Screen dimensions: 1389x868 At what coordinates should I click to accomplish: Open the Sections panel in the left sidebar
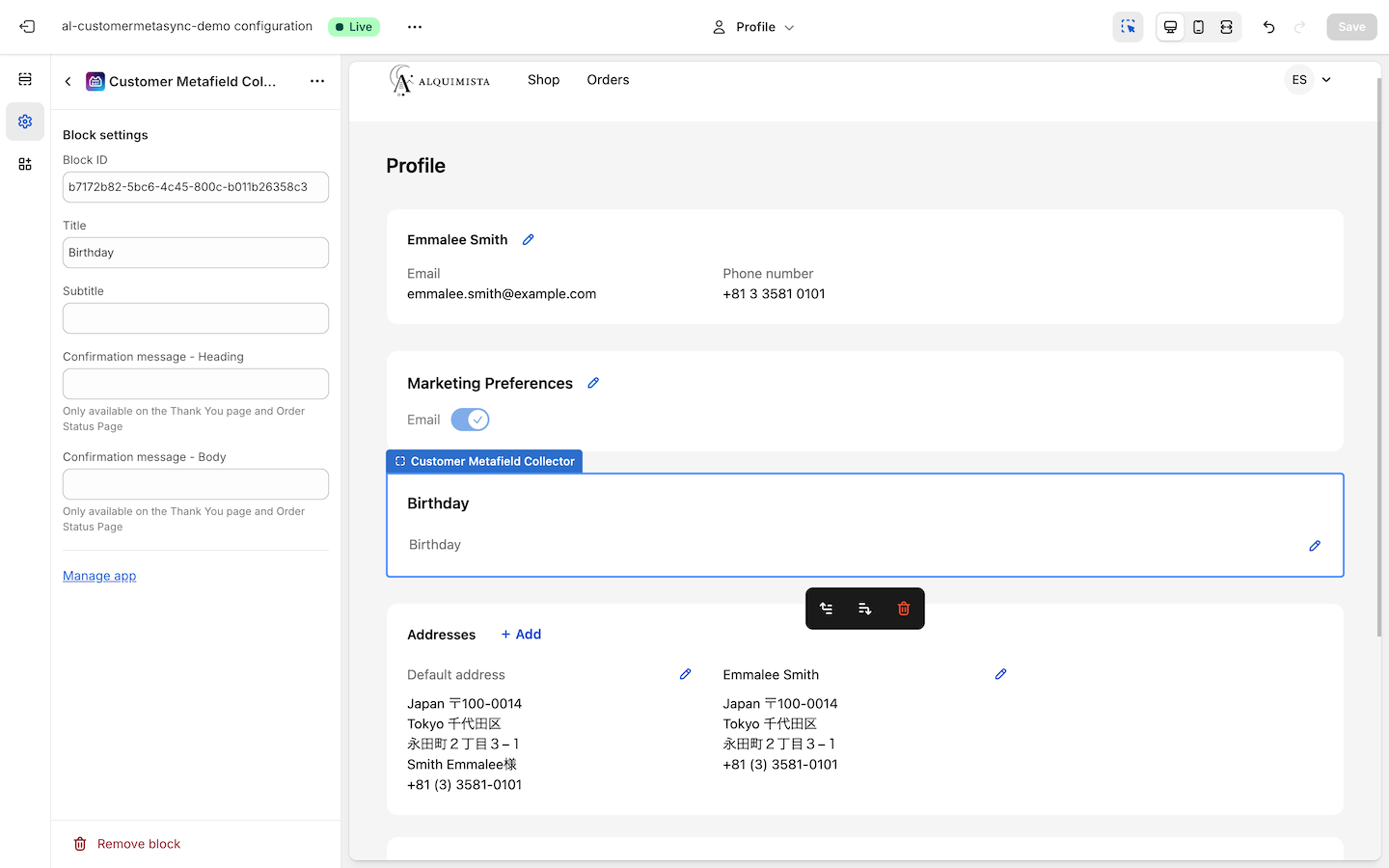tap(25, 79)
